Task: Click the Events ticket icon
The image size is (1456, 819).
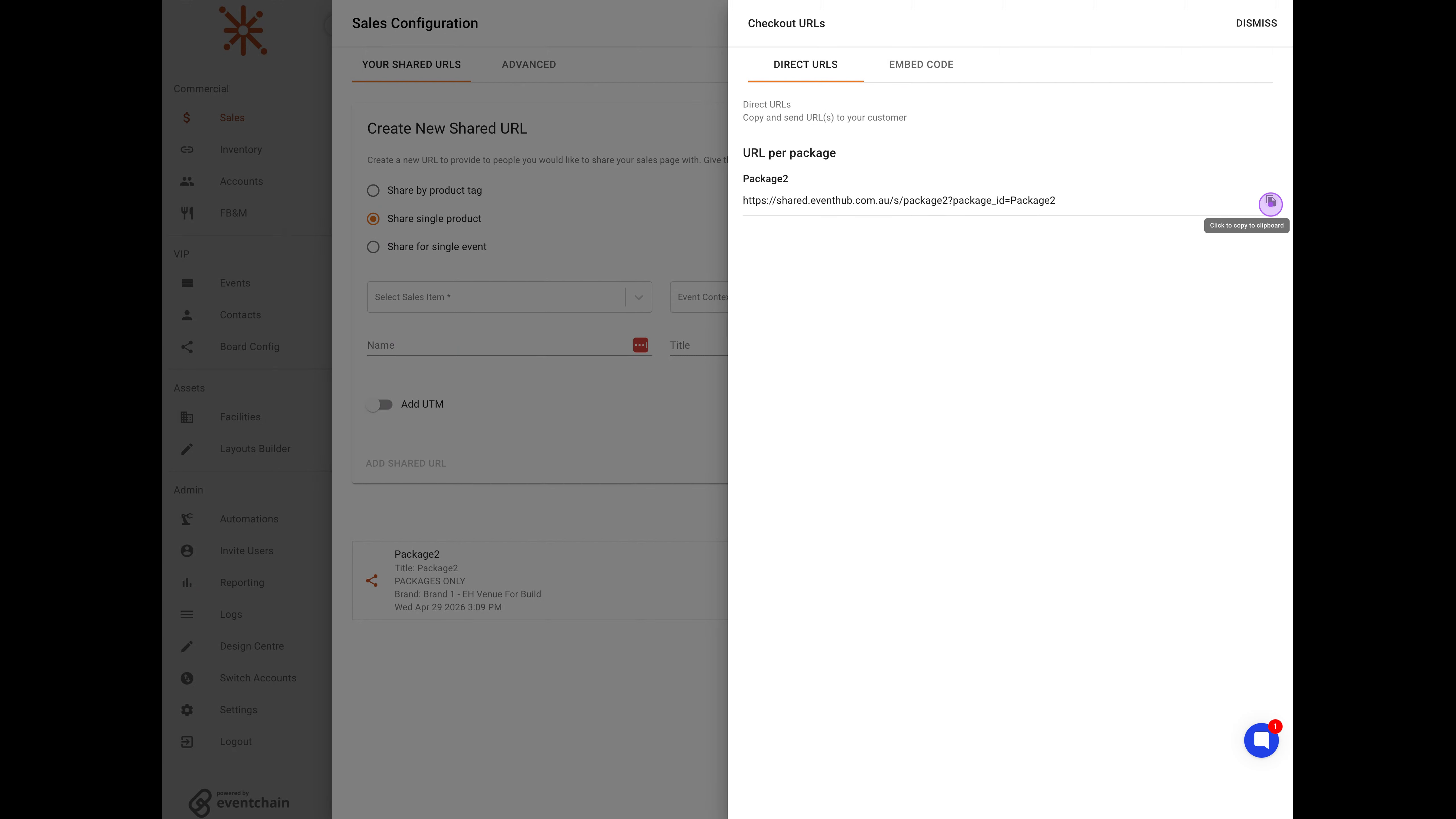Action: coord(187,283)
